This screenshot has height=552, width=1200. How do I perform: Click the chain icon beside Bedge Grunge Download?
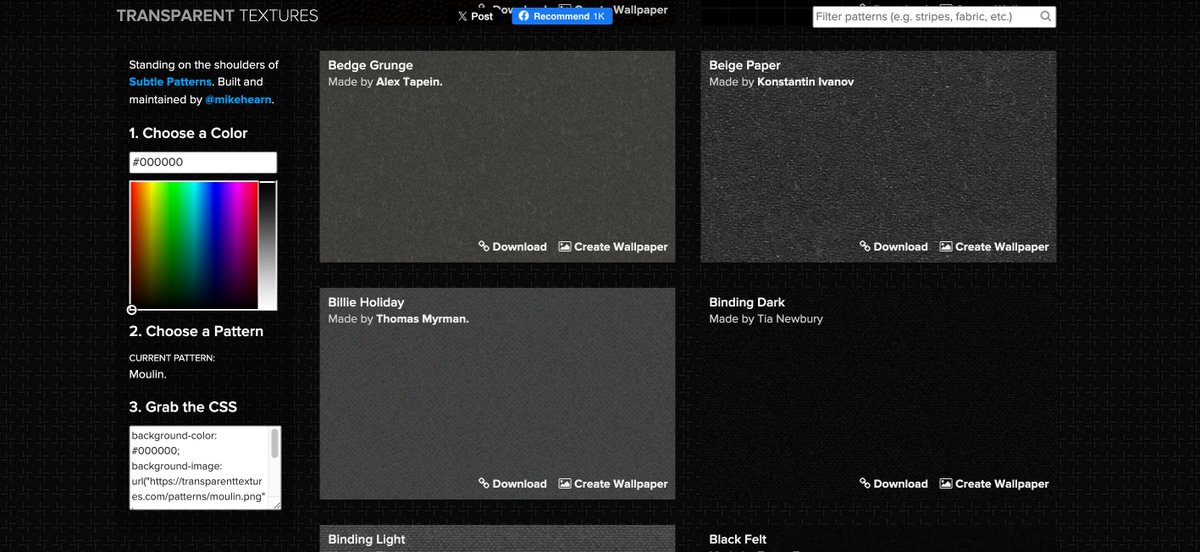coord(484,246)
